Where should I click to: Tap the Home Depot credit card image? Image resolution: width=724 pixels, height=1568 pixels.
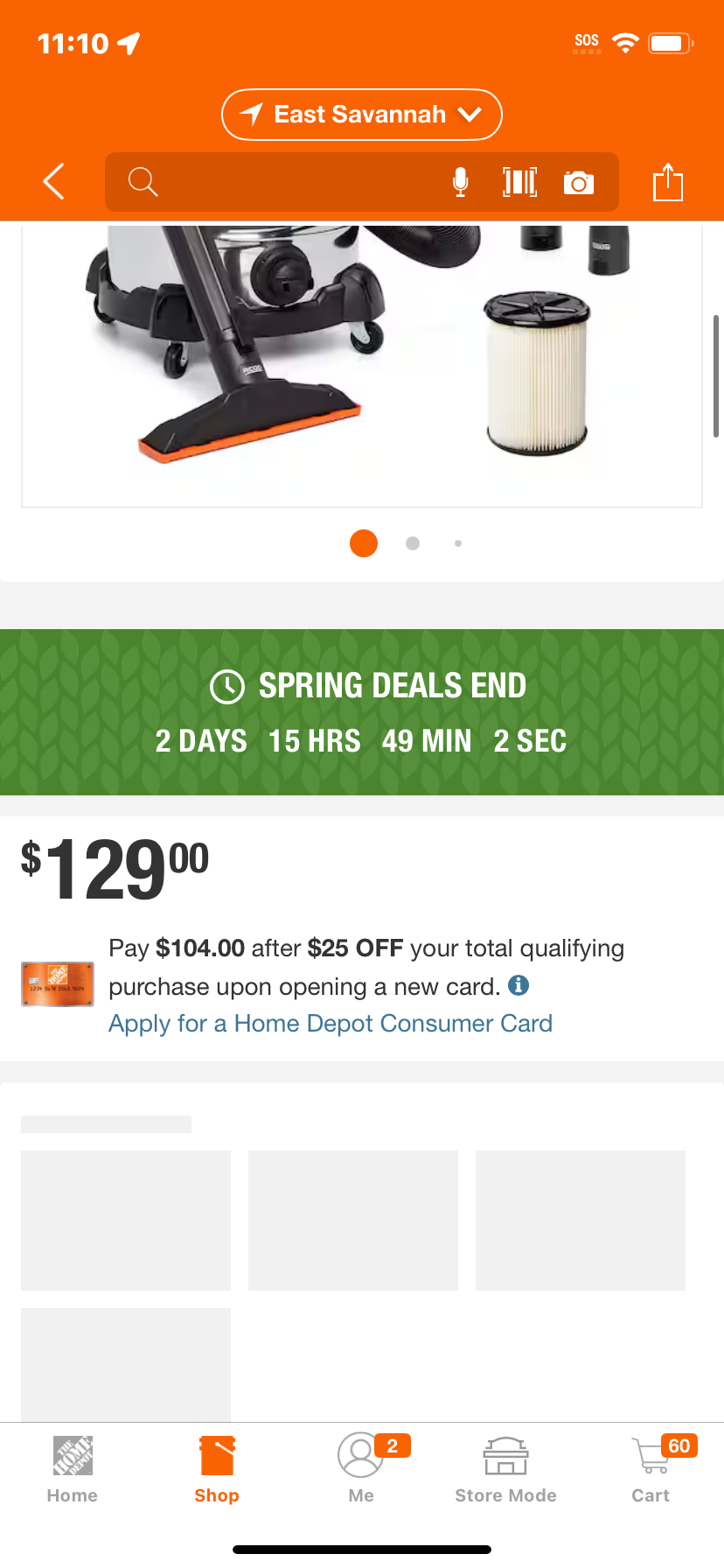[x=58, y=983]
